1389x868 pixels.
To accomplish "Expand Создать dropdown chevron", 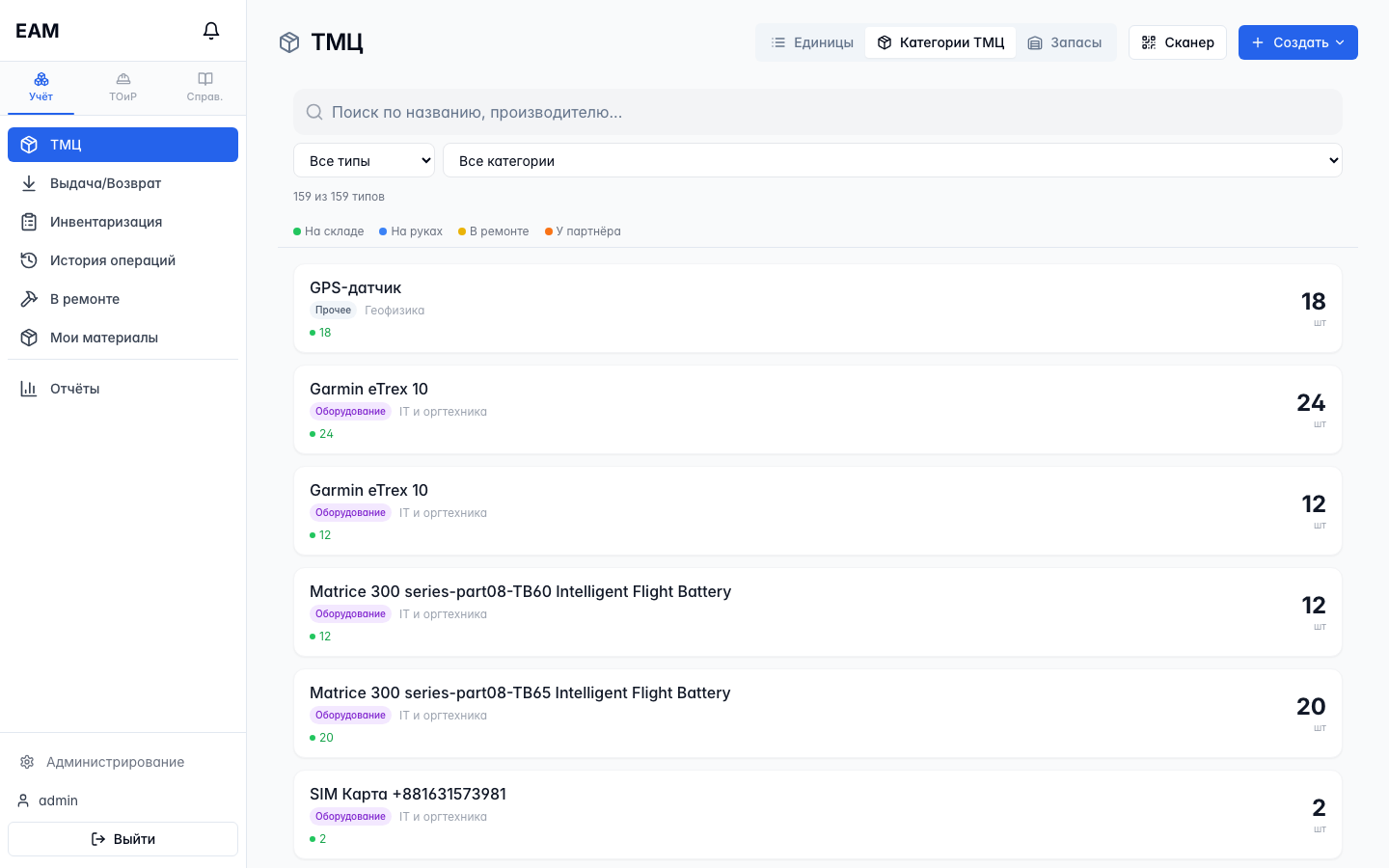I will click(x=1340, y=42).
